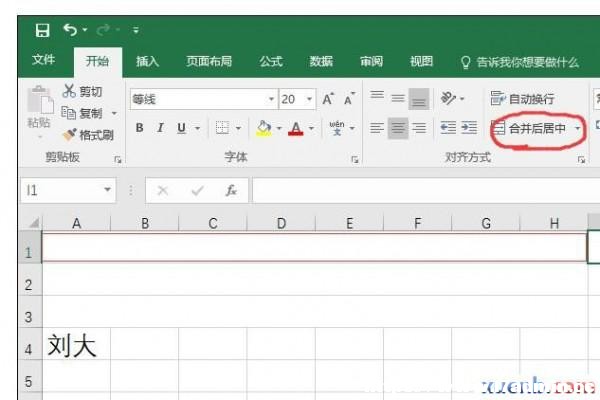This screenshot has height=400, width=600.
Task: Open the 公式 tab
Action: 271,61
